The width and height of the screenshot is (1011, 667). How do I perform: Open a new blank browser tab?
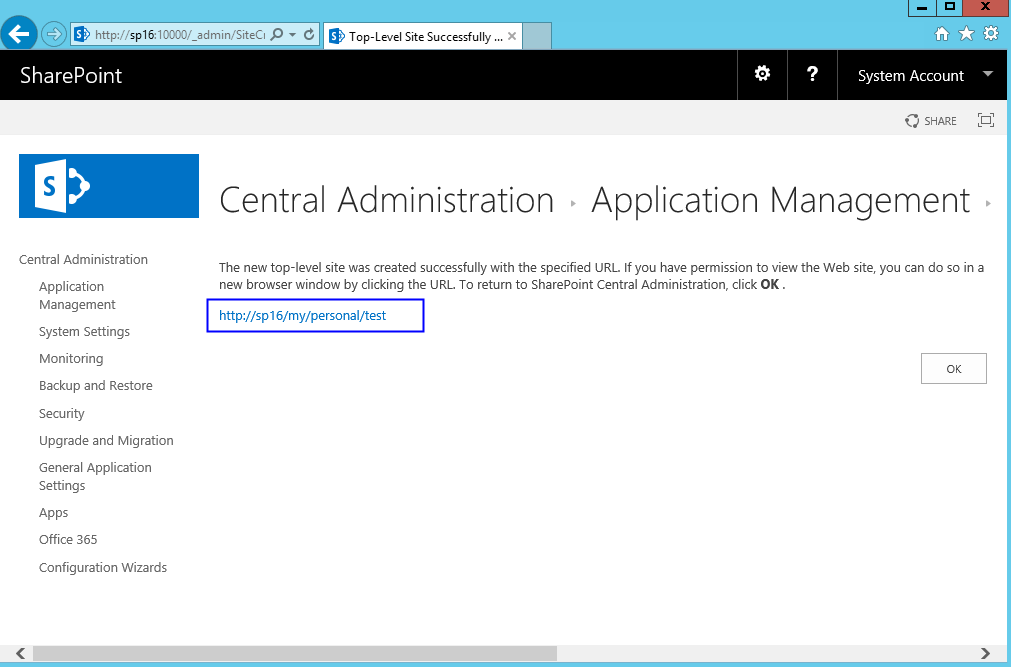pyautogui.click(x=537, y=36)
